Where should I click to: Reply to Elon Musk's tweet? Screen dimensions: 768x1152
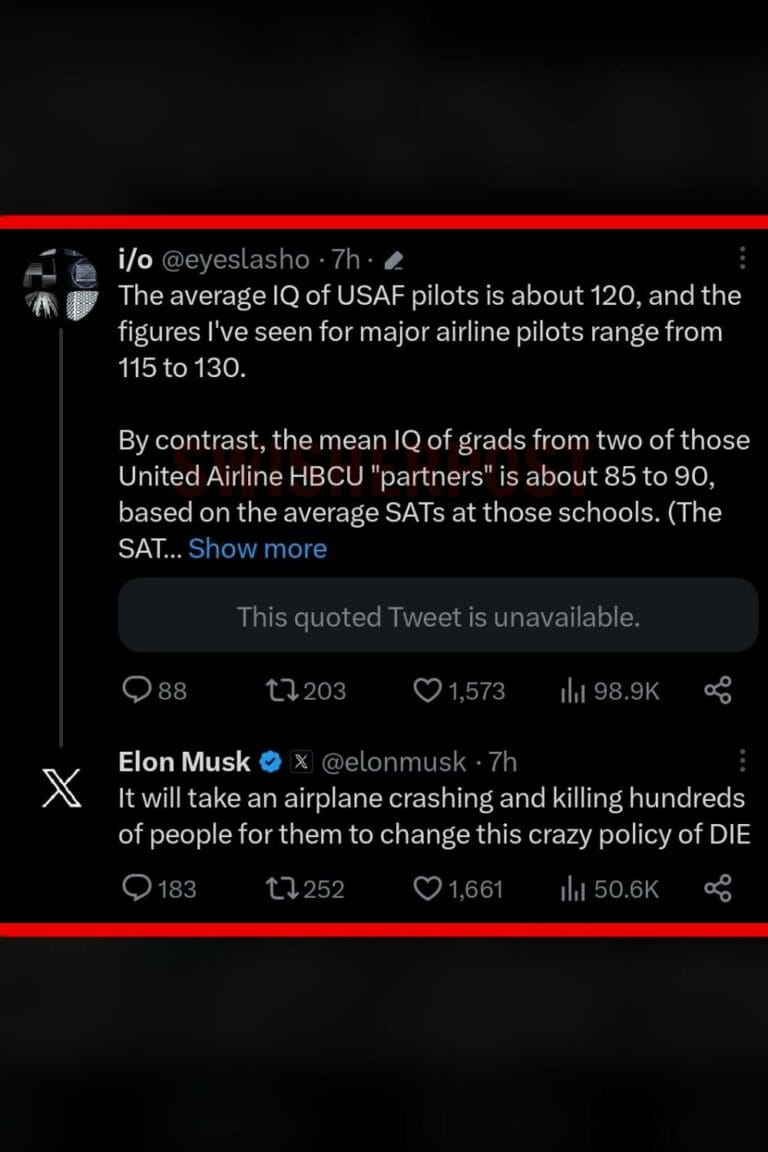tap(136, 888)
